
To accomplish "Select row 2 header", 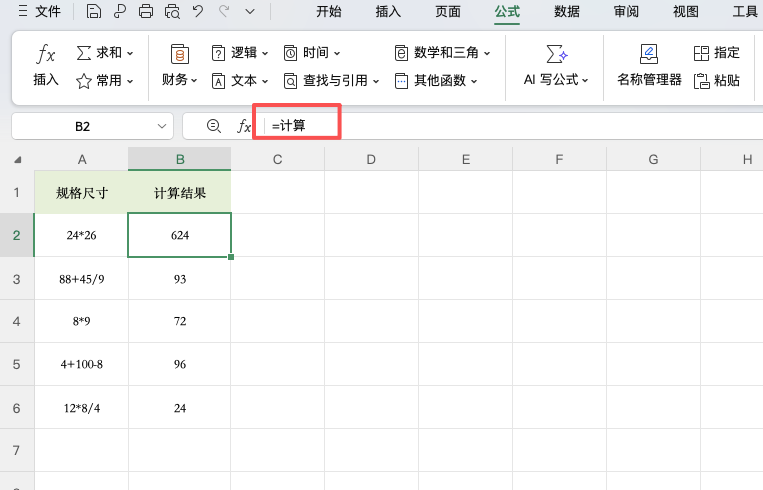I will pyautogui.click(x=17, y=235).
